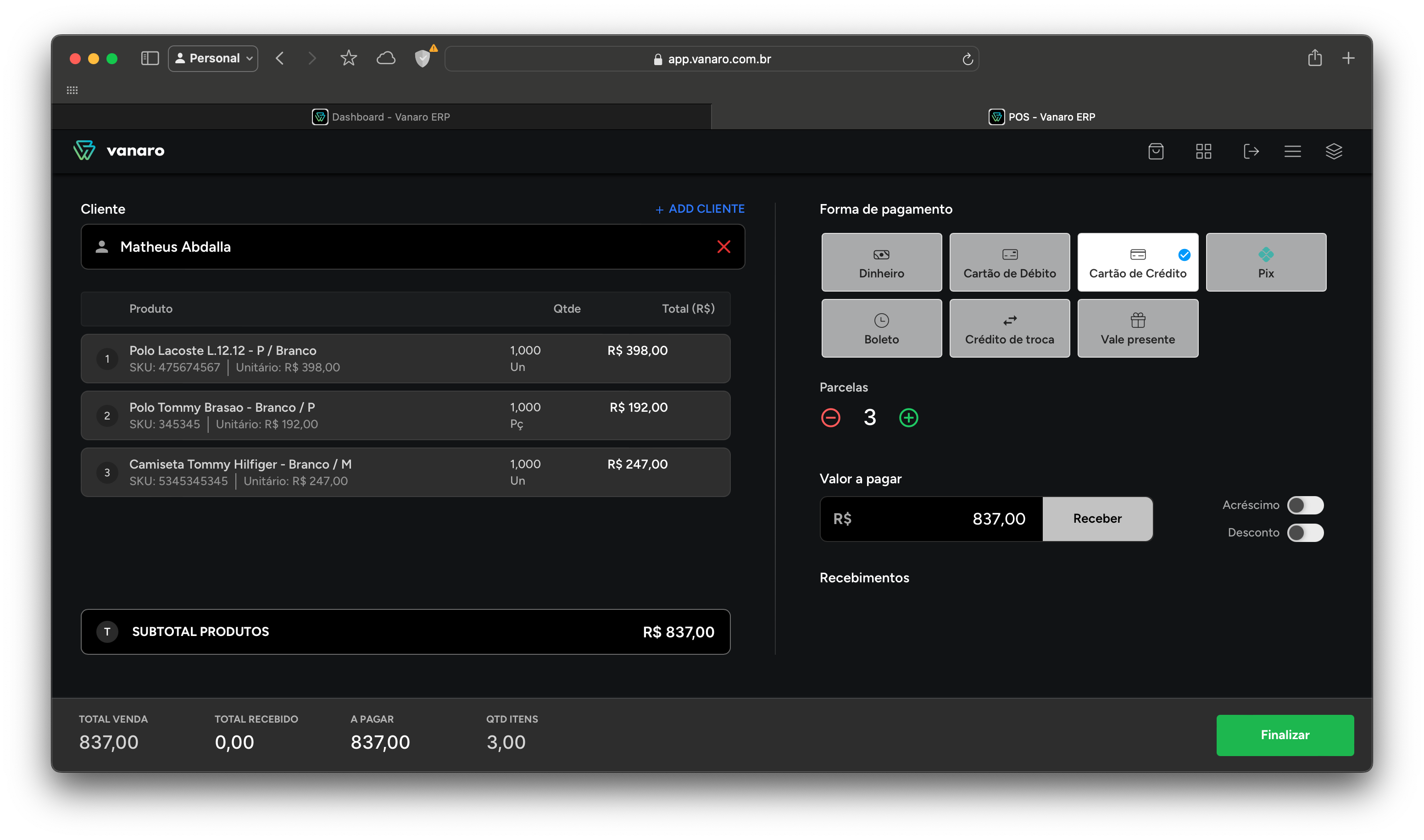Click the SUBTOTAL PRODUTOS row
1424x840 pixels.
point(406,632)
